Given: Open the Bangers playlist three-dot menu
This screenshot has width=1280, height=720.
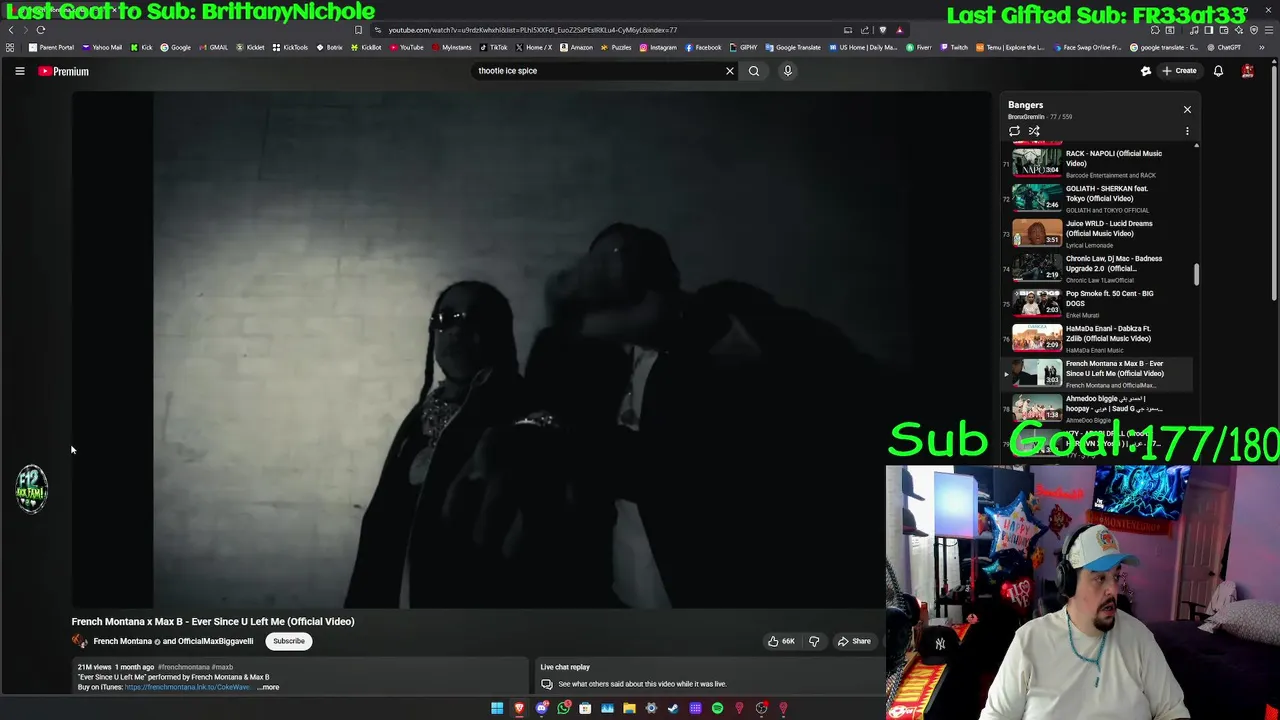Looking at the screenshot, I should 1187,131.
